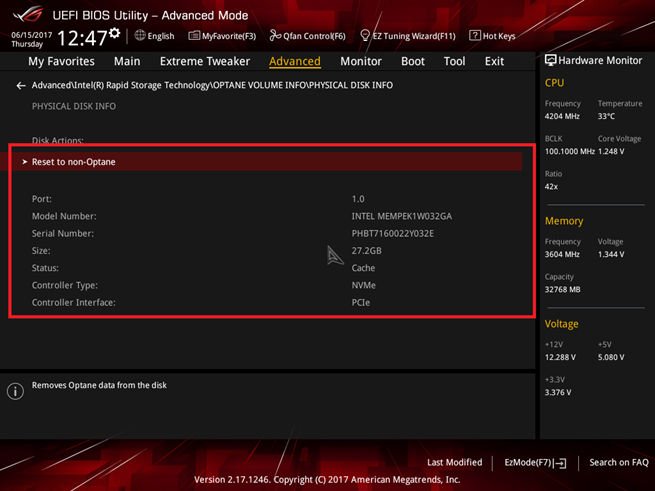Click memory frequency 3604 MHz

(562, 254)
